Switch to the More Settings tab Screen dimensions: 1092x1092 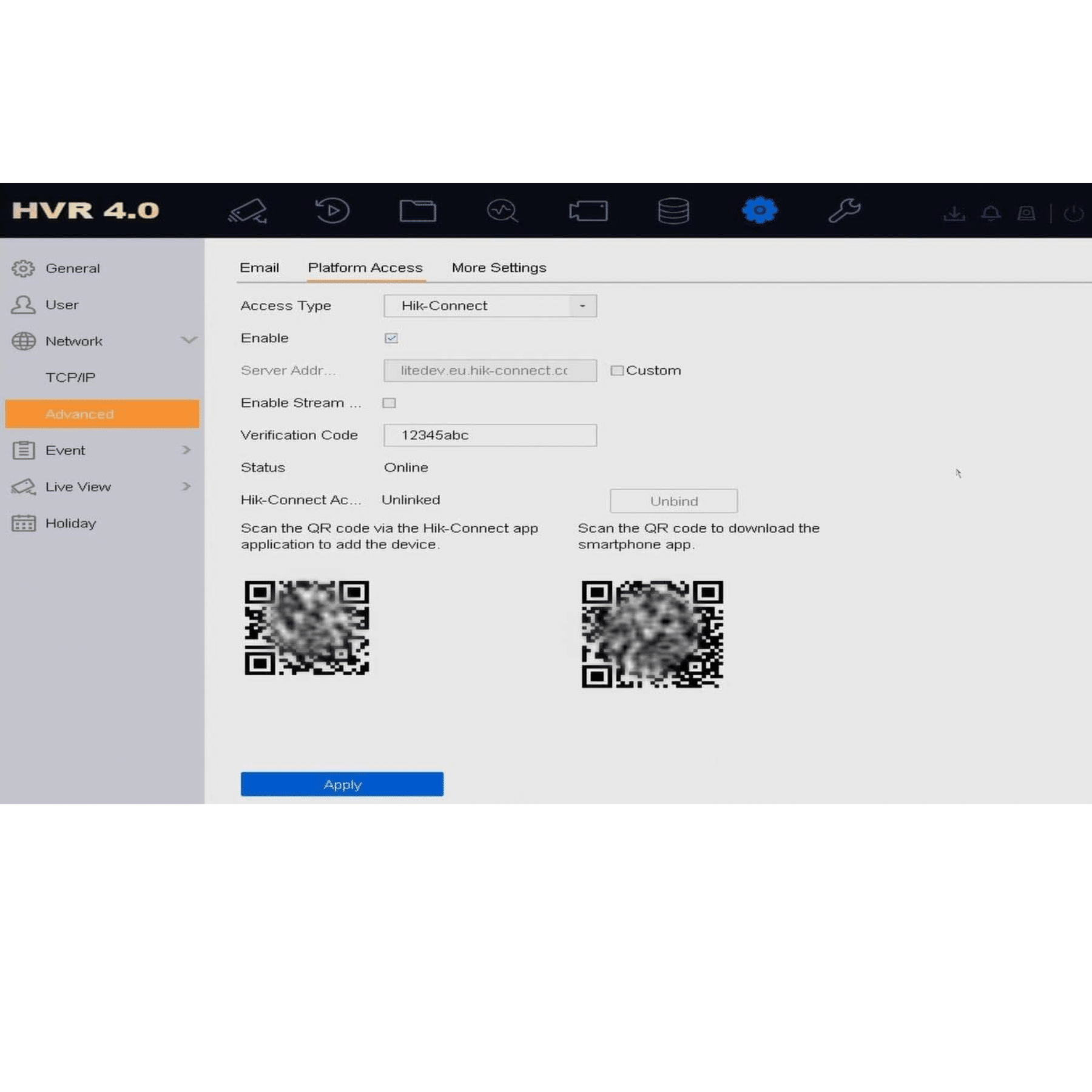coord(499,268)
